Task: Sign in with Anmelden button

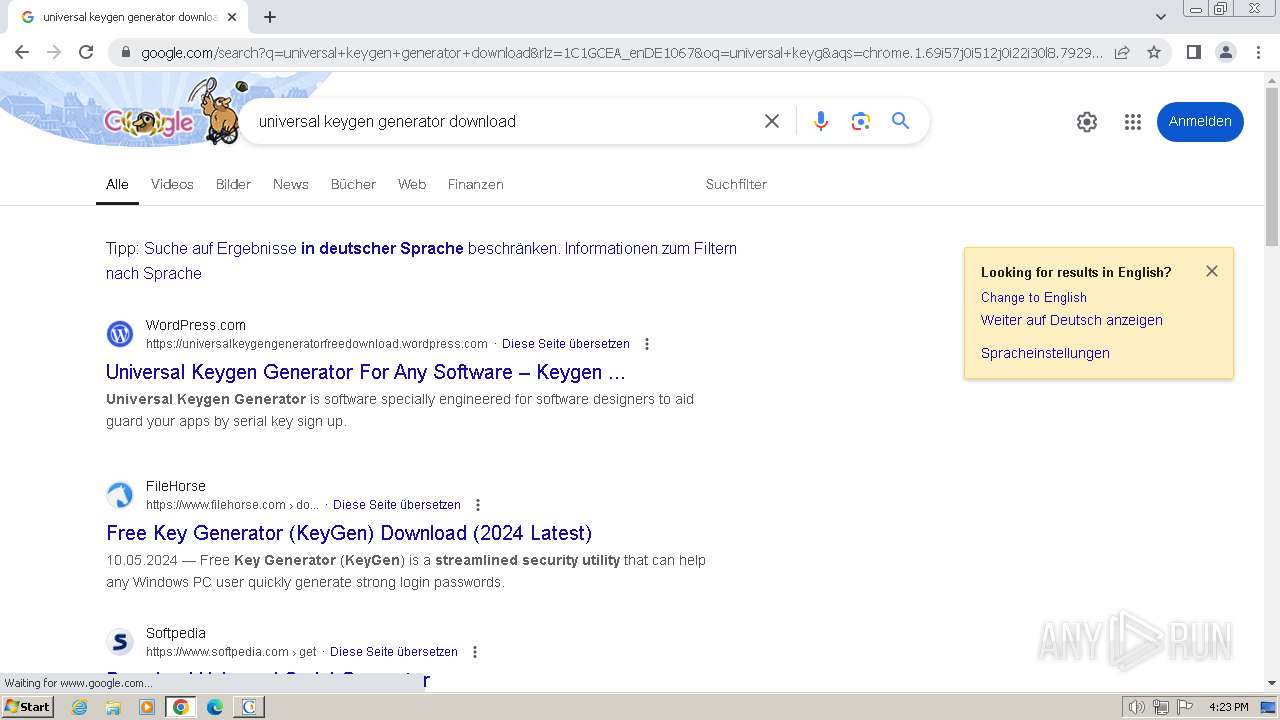Action: pos(1200,122)
